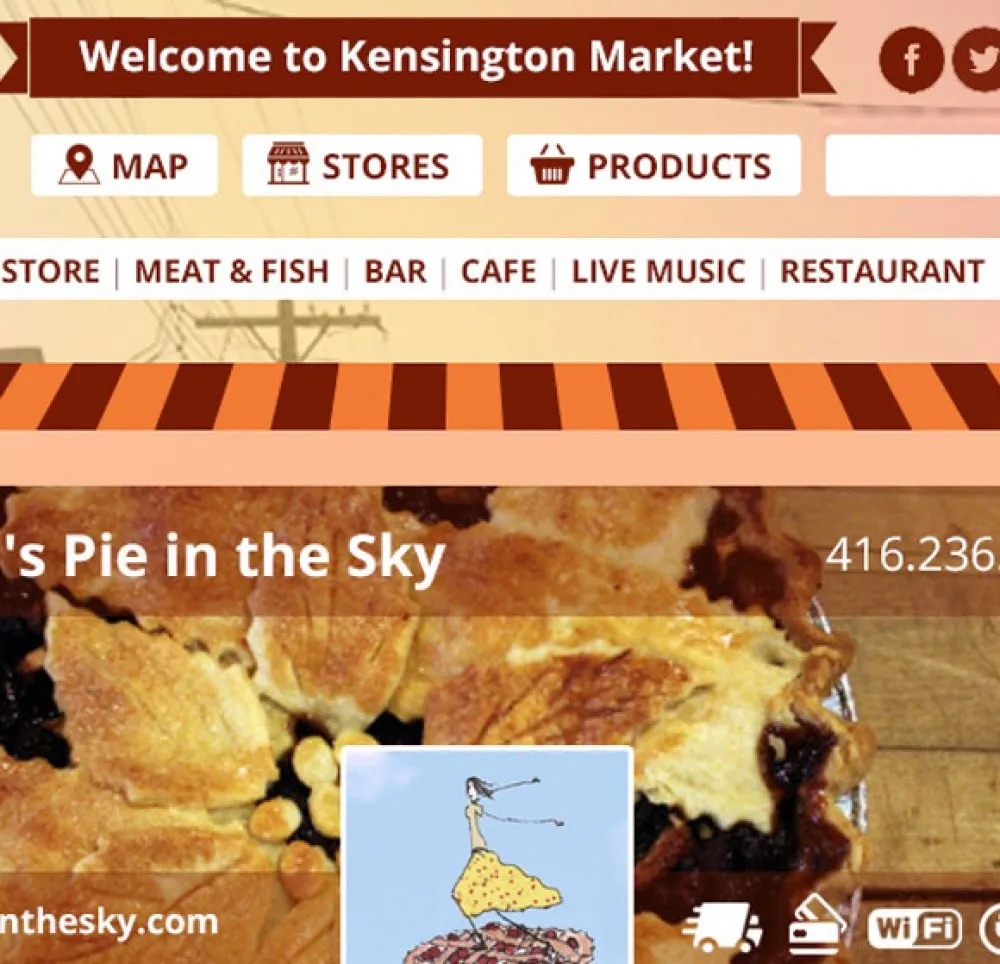
Task: Click the Welcome to Kensington Market banner
Action: 415,57
